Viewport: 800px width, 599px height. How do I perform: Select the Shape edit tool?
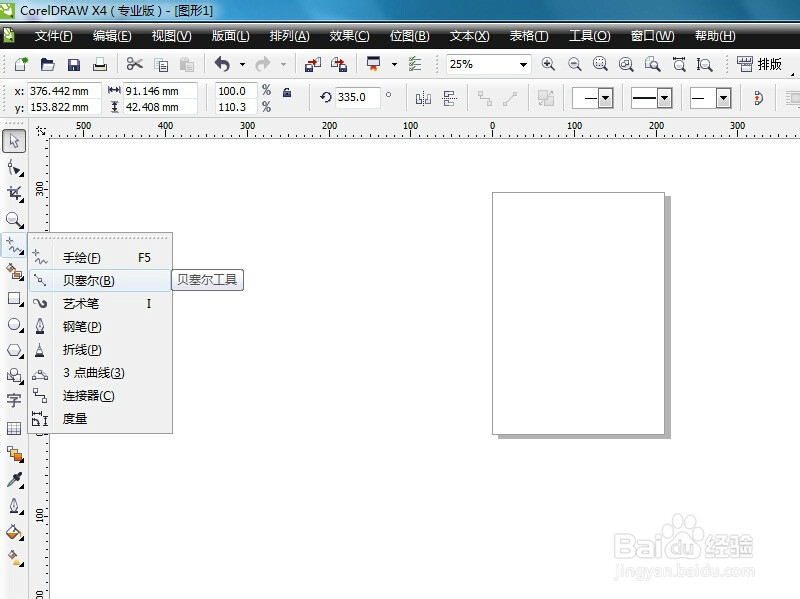coord(14,167)
